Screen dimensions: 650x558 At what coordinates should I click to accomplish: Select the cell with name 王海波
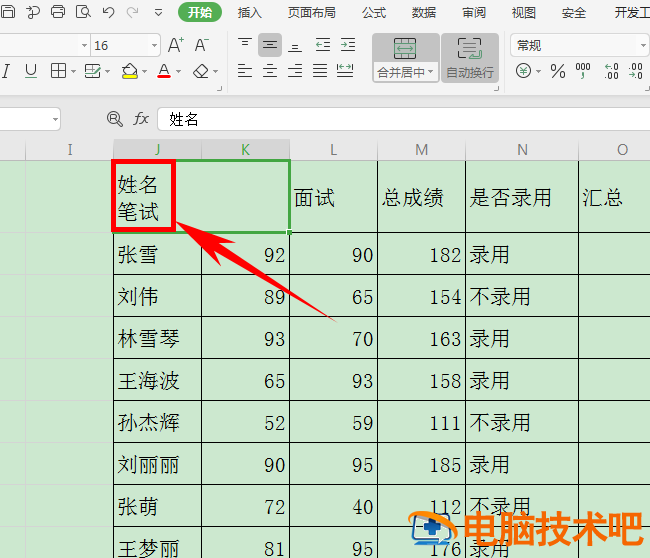pyautogui.click(x=158, y=380)
